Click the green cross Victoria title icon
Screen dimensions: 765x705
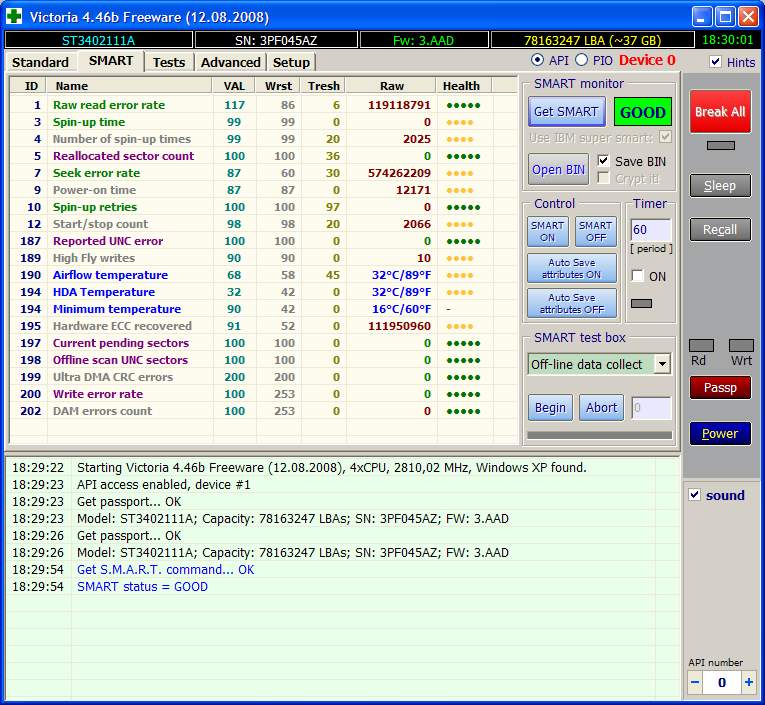coord(13,17)
